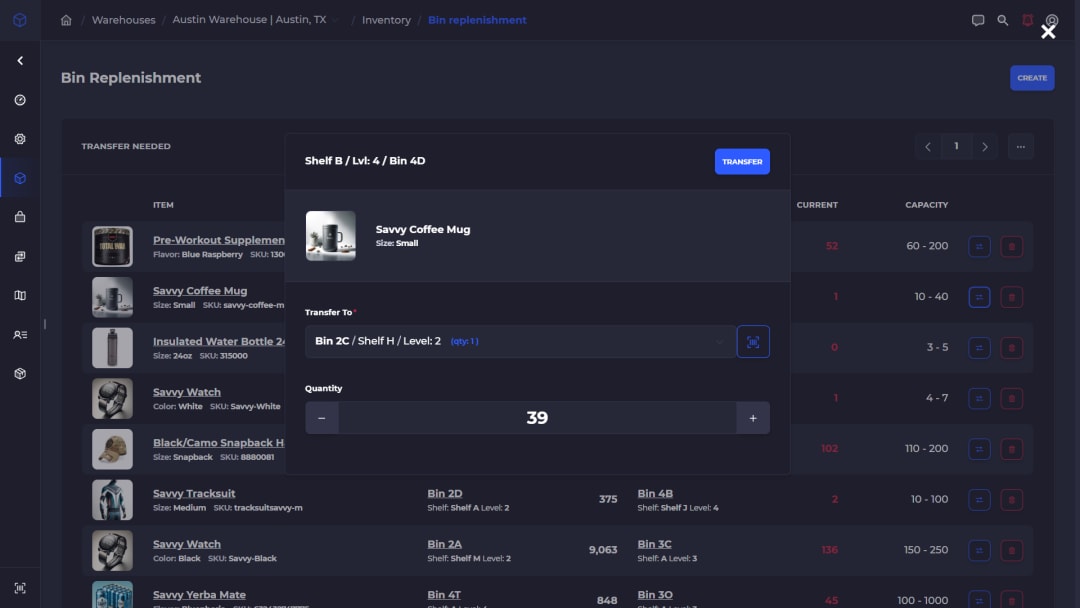Close the dialog with the X icon

(x=1048, y=32)
